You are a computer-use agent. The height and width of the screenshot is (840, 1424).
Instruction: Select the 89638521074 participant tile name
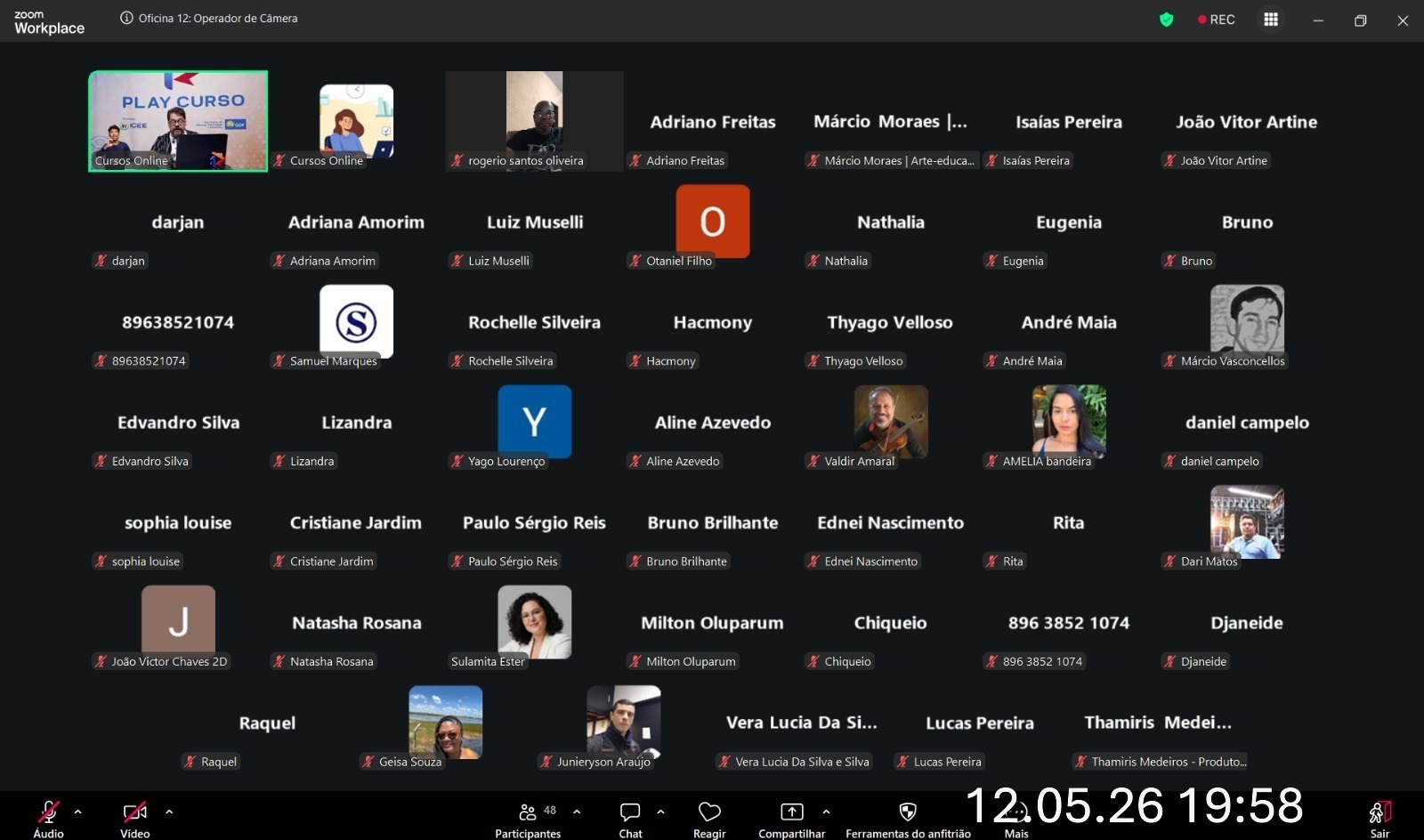point(178,322)
